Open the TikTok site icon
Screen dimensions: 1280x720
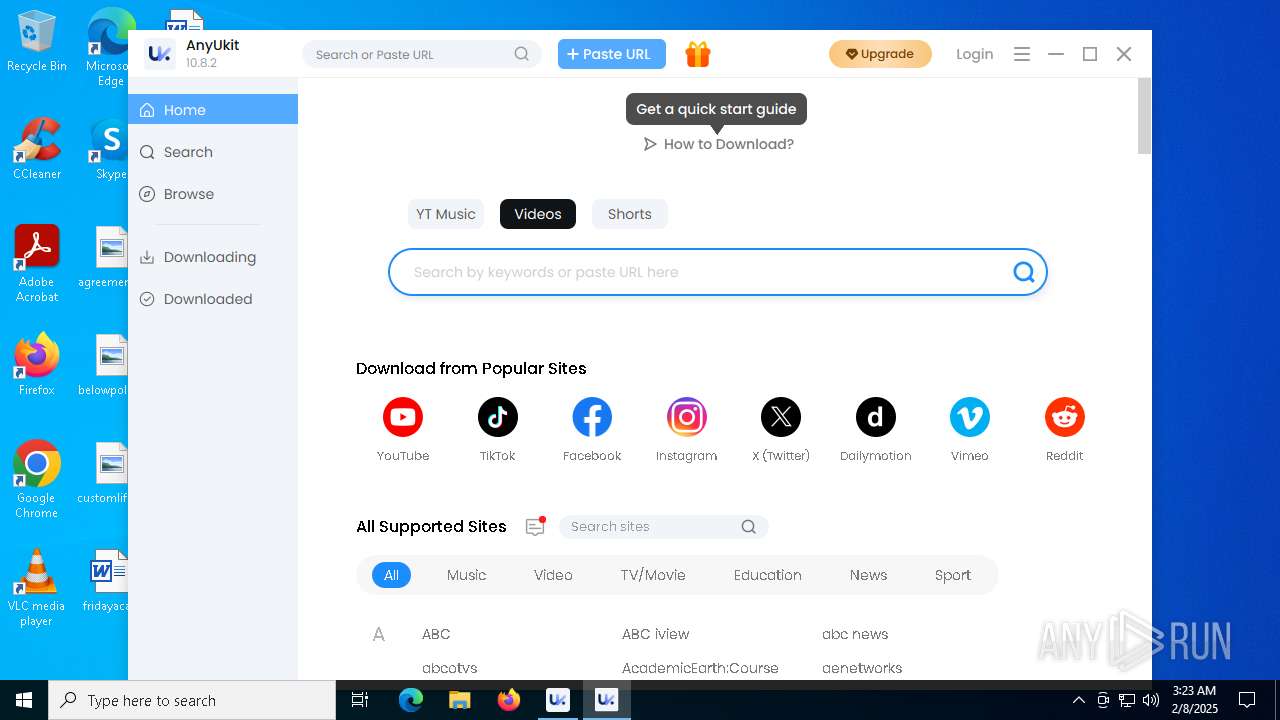click(497, 417)
